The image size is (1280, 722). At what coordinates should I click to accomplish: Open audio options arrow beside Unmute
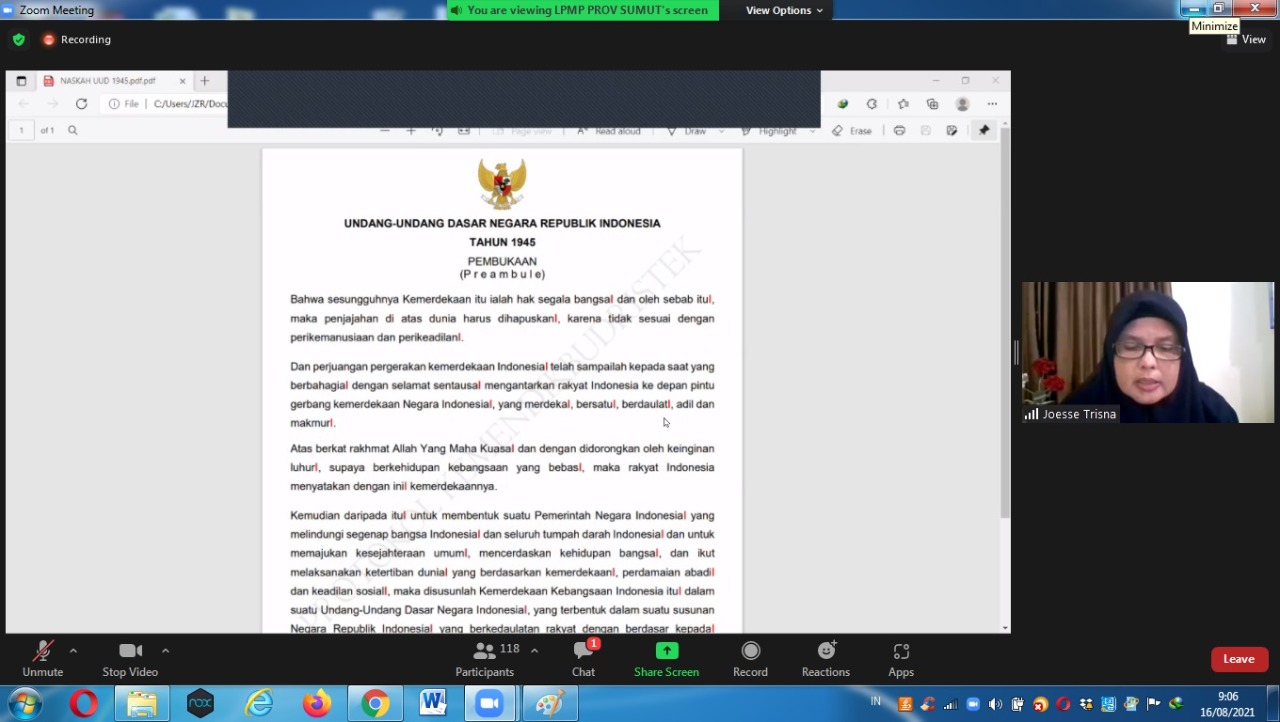tap(73, 651)
